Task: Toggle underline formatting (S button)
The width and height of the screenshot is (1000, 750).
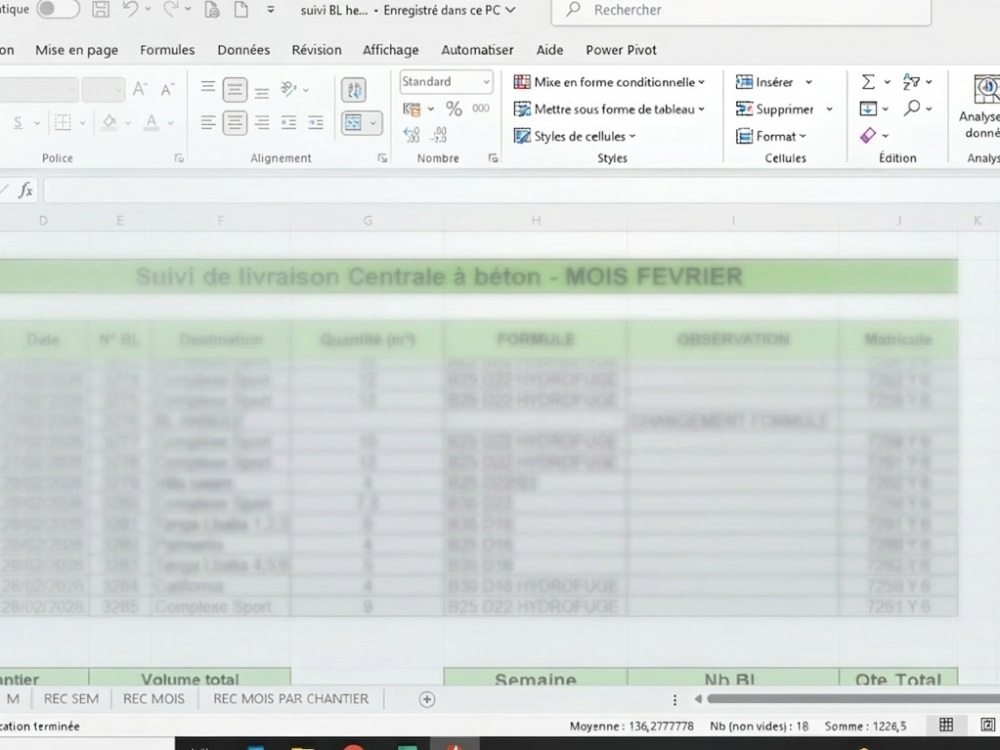Action: tap(18, 122)
